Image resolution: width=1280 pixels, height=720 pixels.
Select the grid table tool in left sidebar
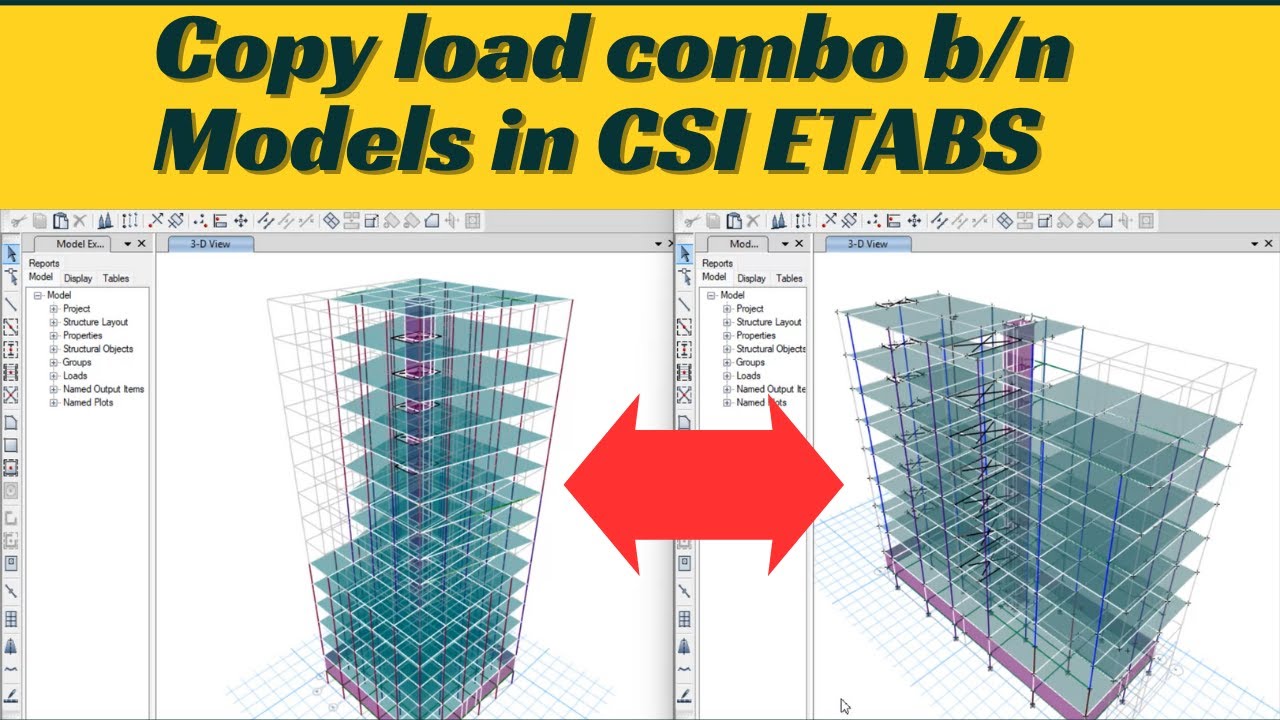[x=11, y=619]
